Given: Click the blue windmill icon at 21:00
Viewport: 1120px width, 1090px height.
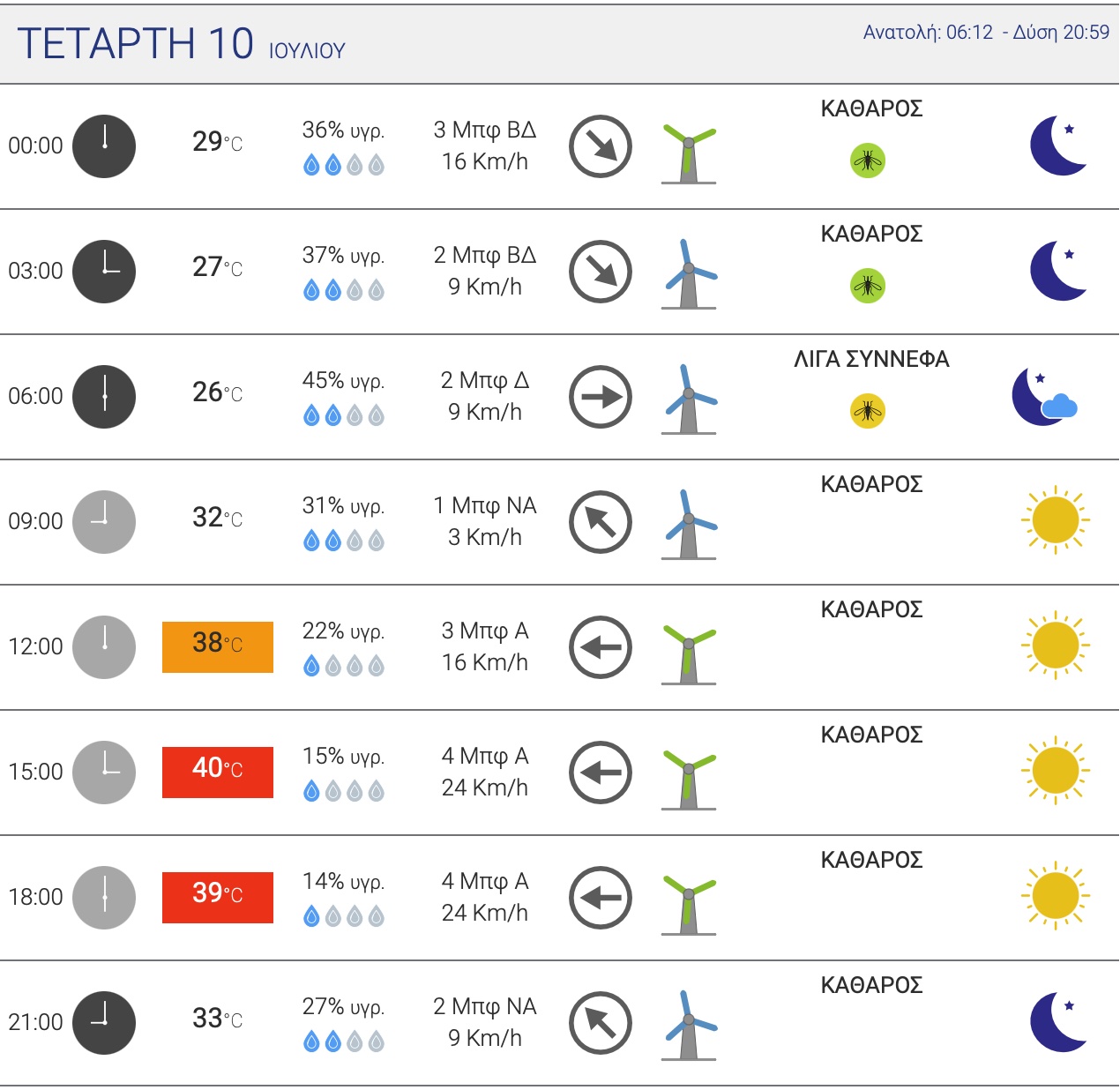Looking at the screenshot, I should pyautogui.click(x=689, y=1026).
